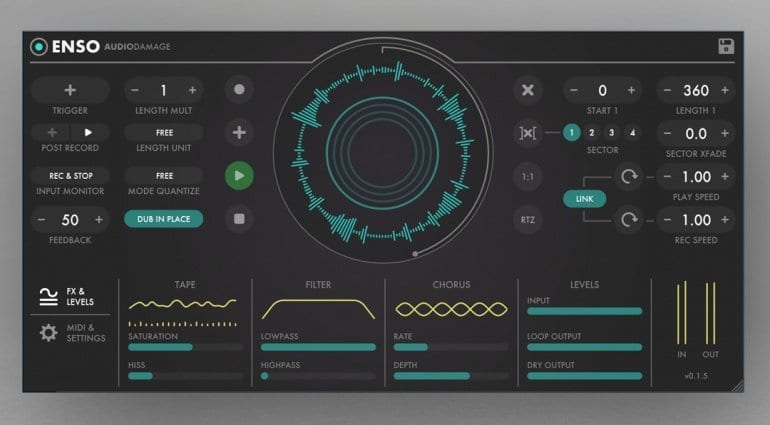
Task: Select Sector 2
Action: [x=592, y=133]
